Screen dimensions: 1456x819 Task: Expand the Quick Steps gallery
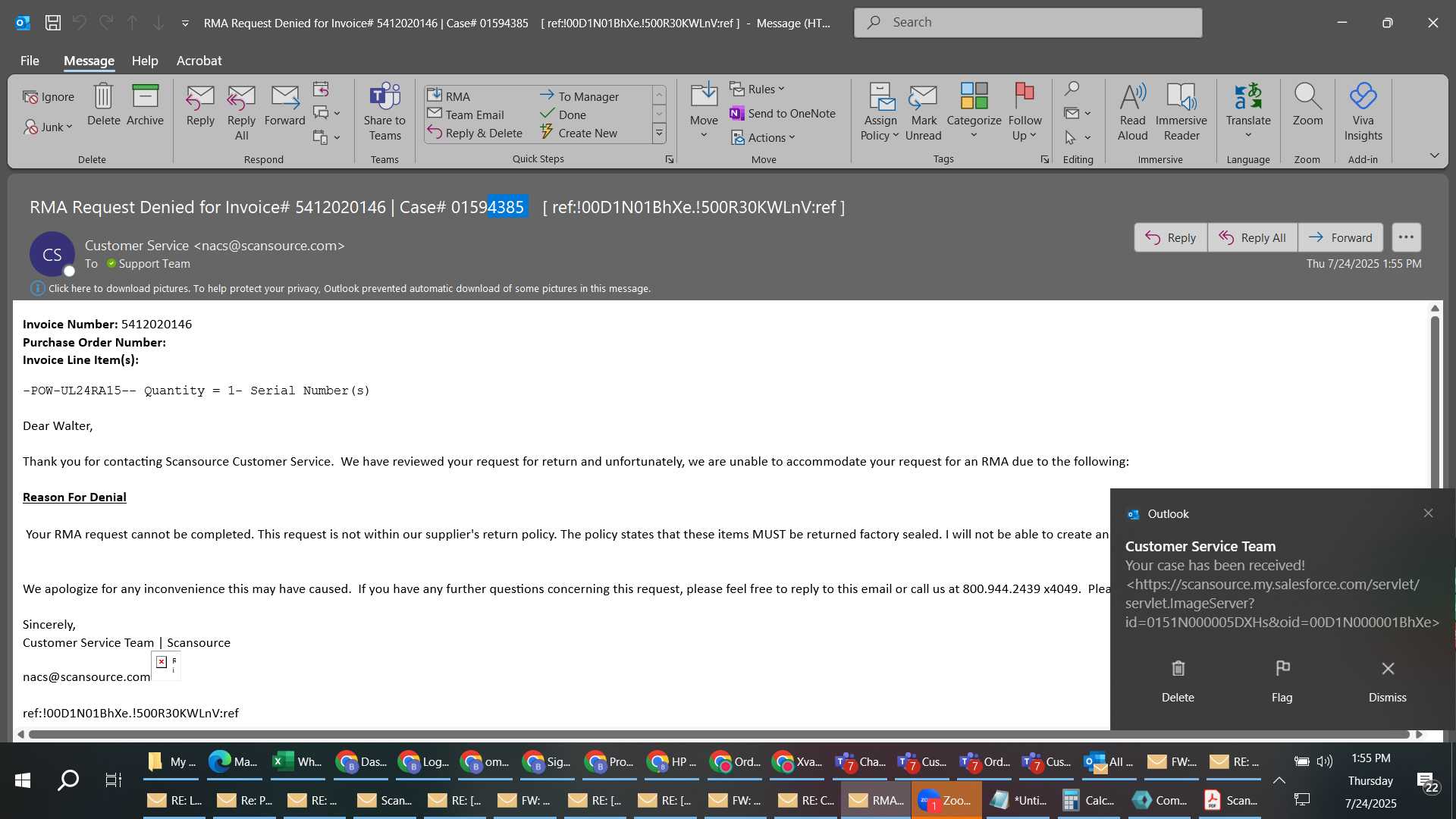tap(659, 133)
